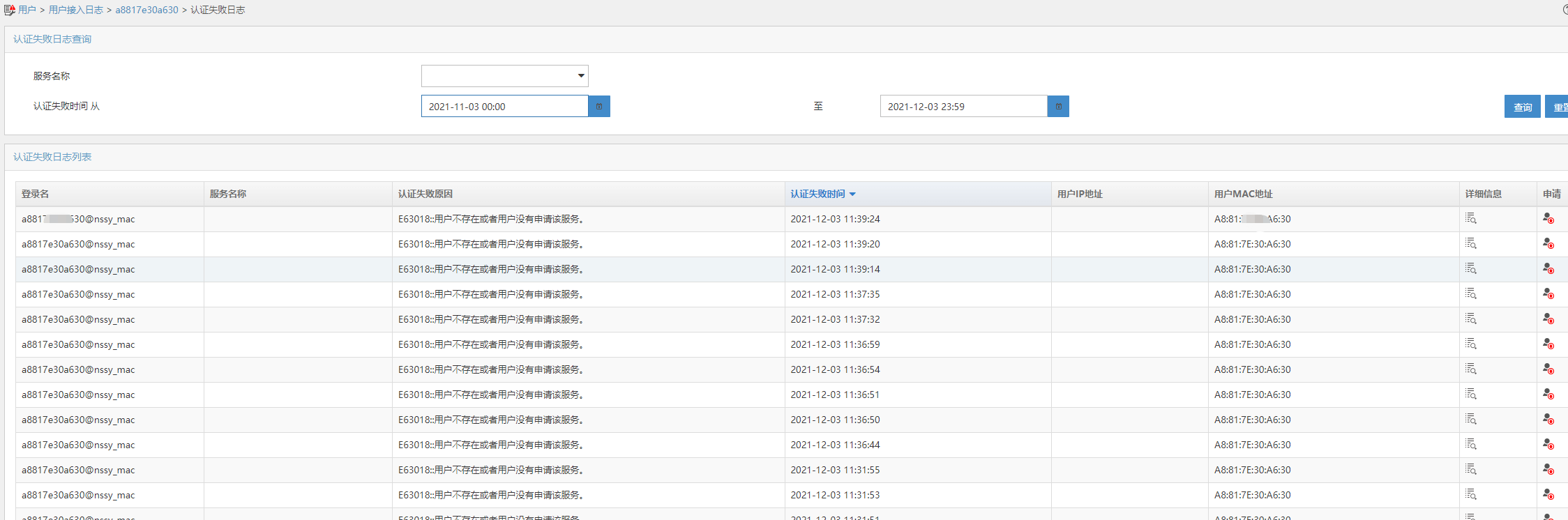The height and width of the screenshot is (520, 1568).
Task: Click the apply-service icon in the 11:39:24 row
Action: 1548,218
